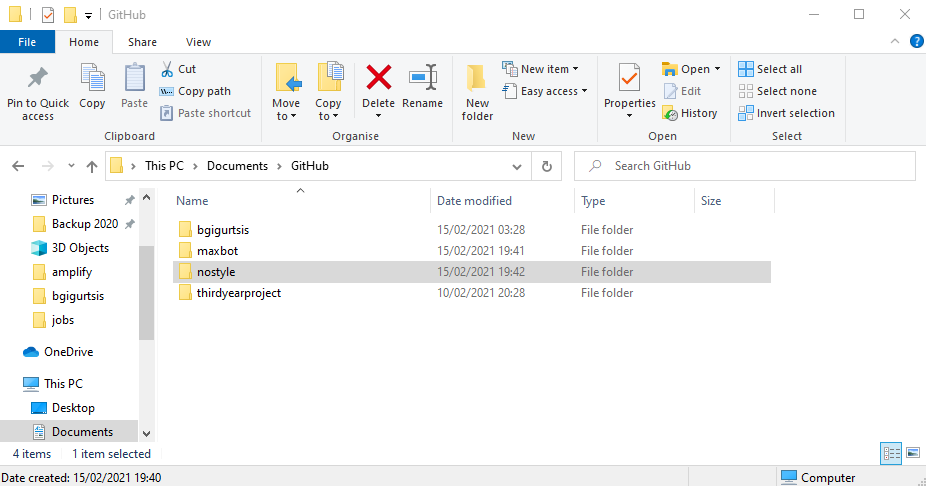The height and width of the screenshot is (486, 926).
Task: Switch to Details view layout toggle
Action: pos(891,454)
